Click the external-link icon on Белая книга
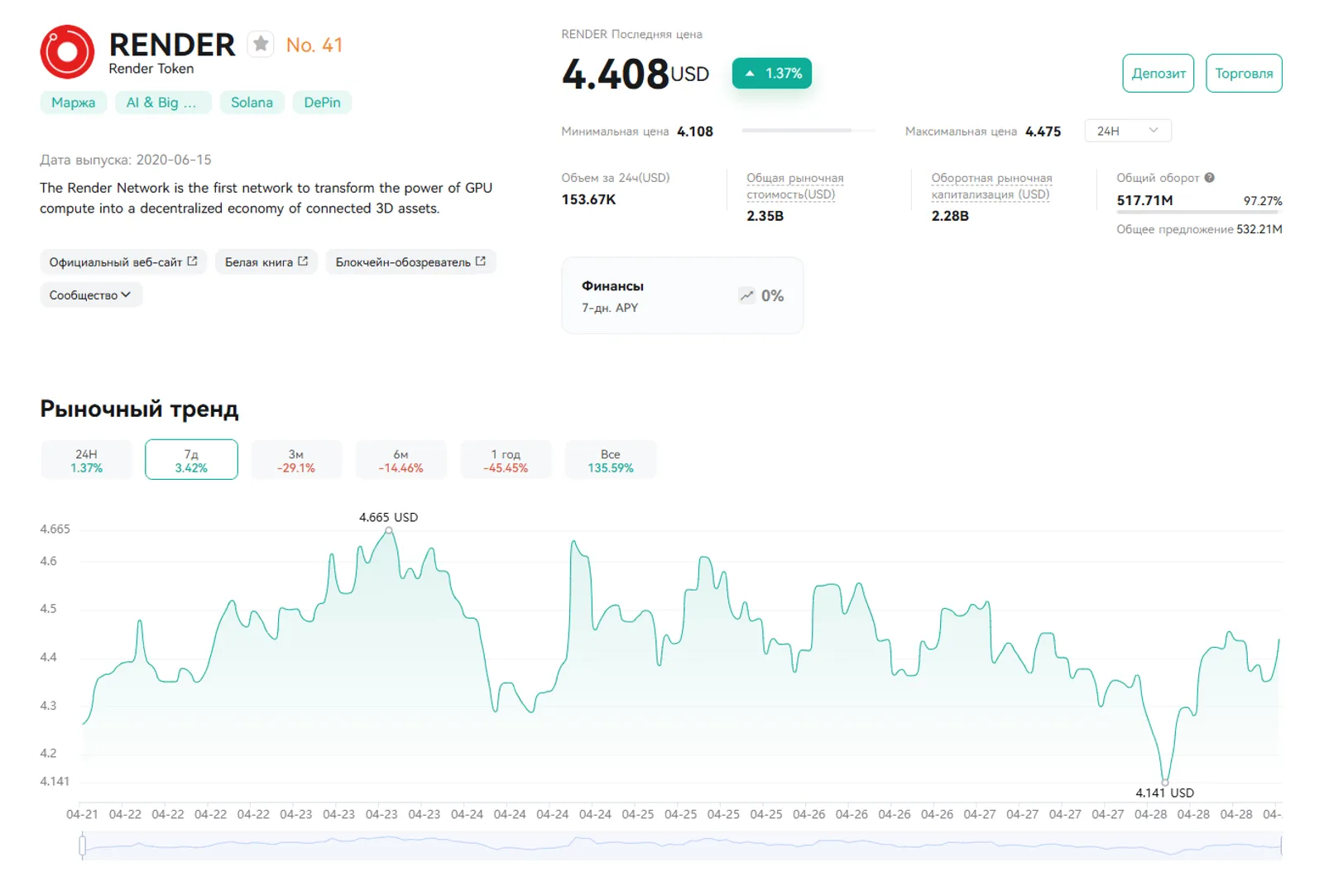1324x896 pixels. [303, 261]
